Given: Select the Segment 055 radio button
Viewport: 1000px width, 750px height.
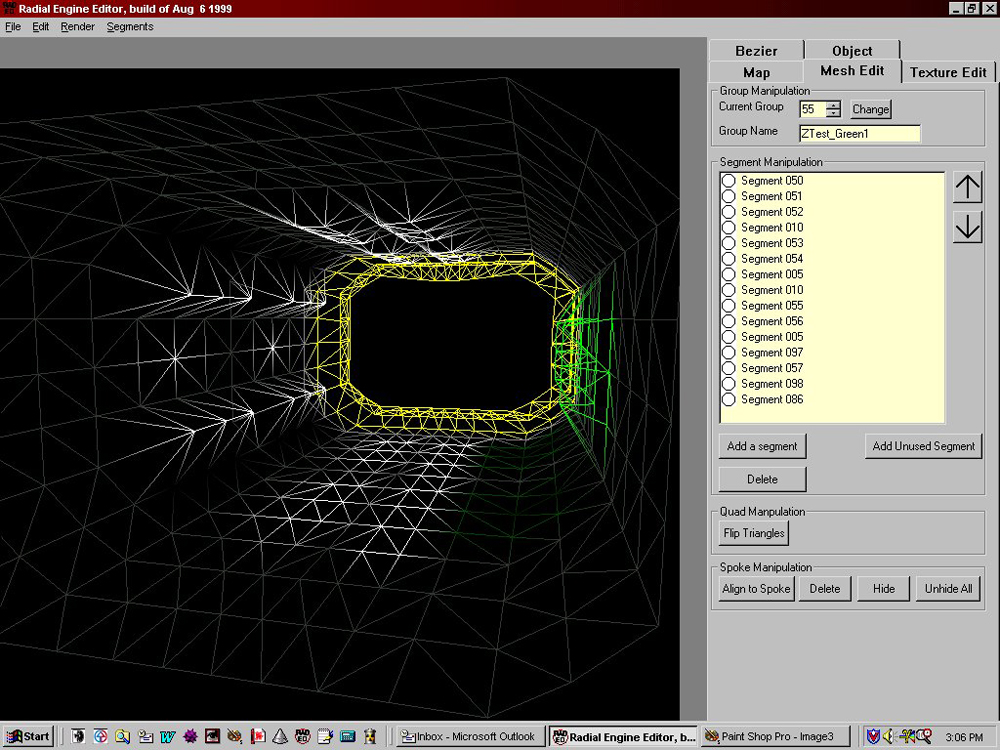Looking at the screenshot, I should pos(728,306).
